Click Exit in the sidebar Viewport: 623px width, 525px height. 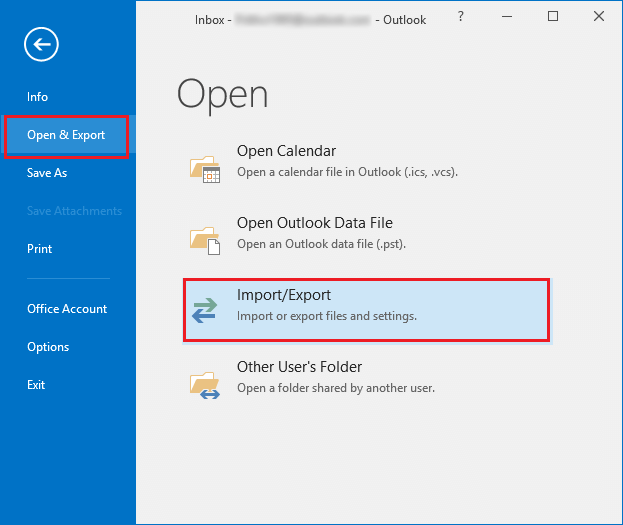click(36, 385)
